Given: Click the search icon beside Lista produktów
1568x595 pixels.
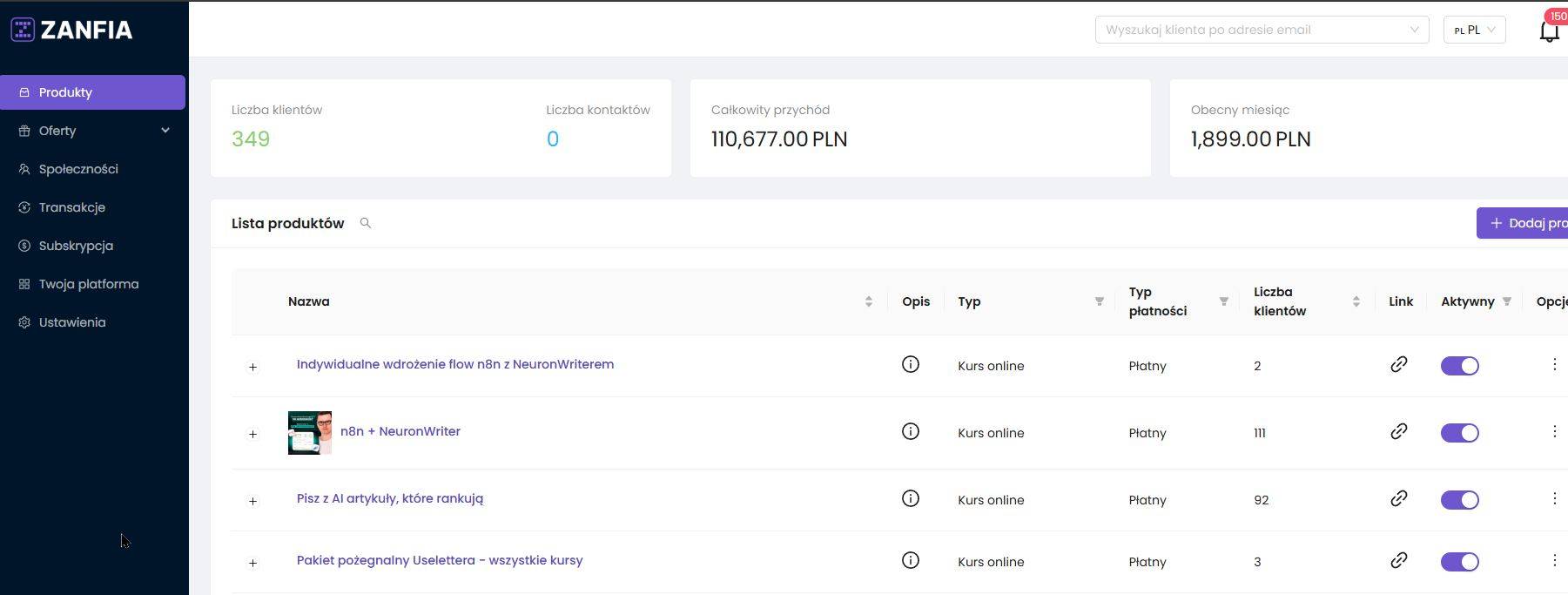Looking at the screenshot, I should (366, 223).
